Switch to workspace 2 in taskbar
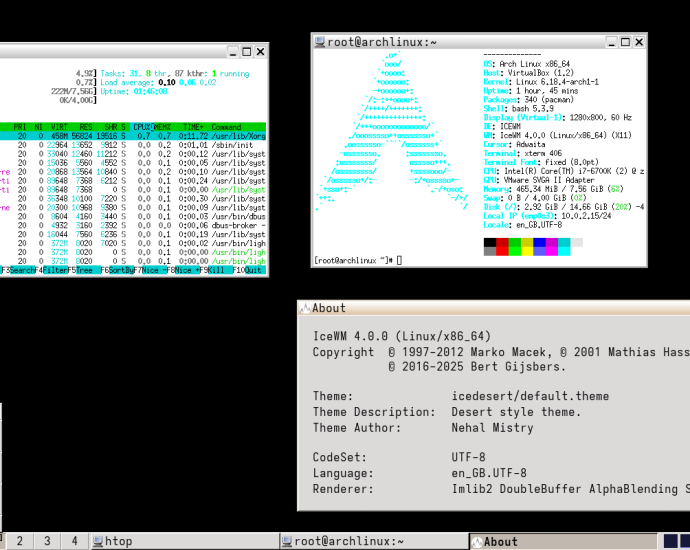The height and width of the screenshot is (550, 690). (x=19, y=541)
